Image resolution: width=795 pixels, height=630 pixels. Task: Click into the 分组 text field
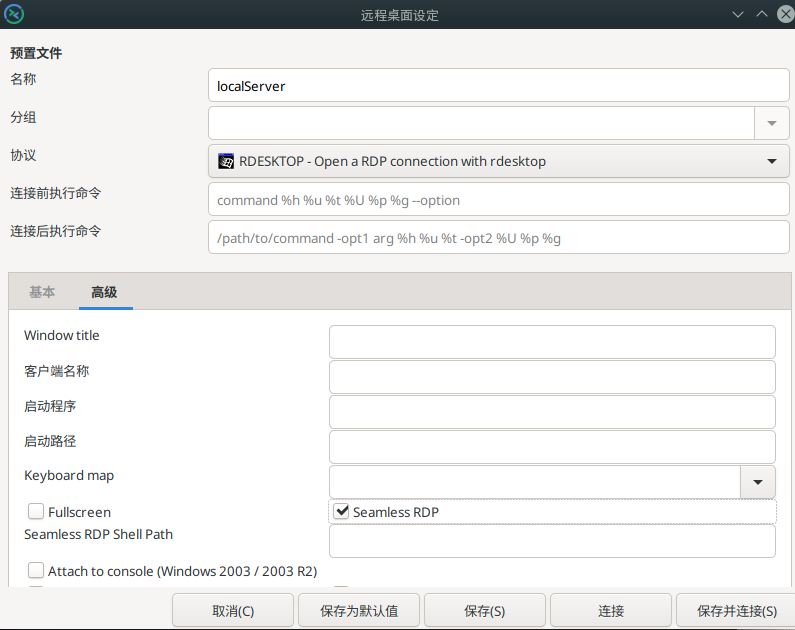(481, 123)
